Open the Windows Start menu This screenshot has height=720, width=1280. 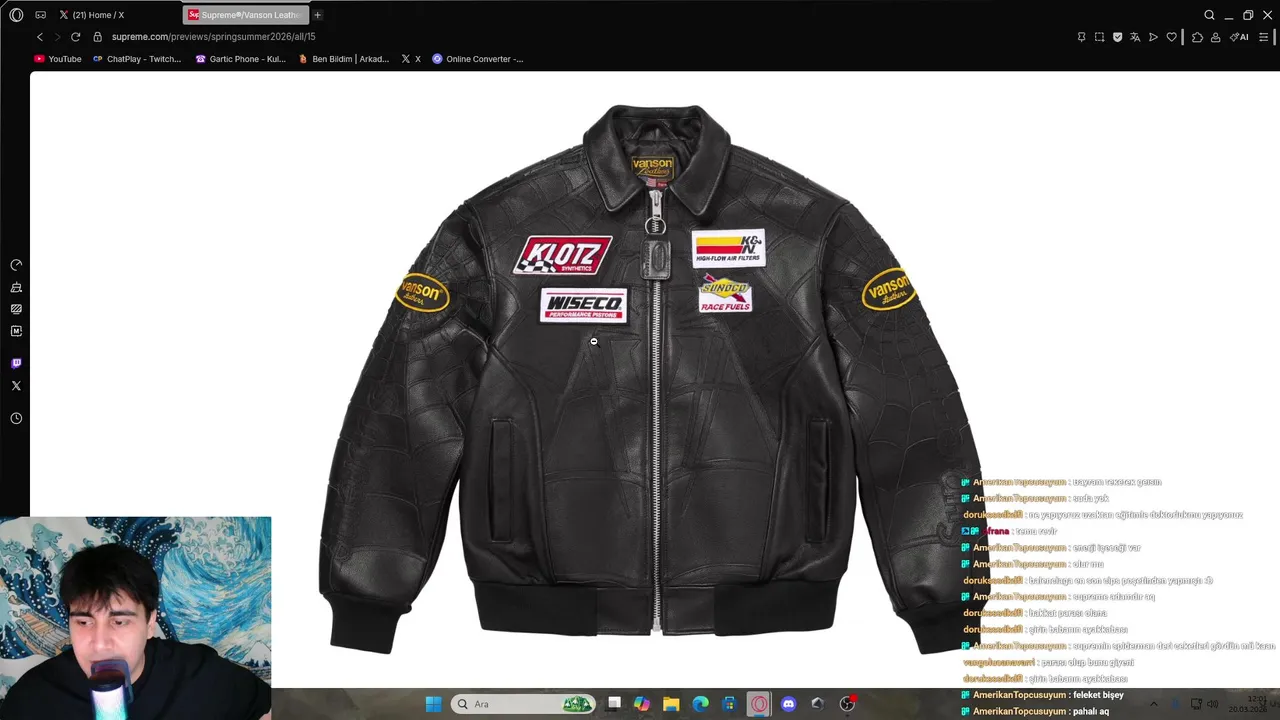tap(433, 704)
